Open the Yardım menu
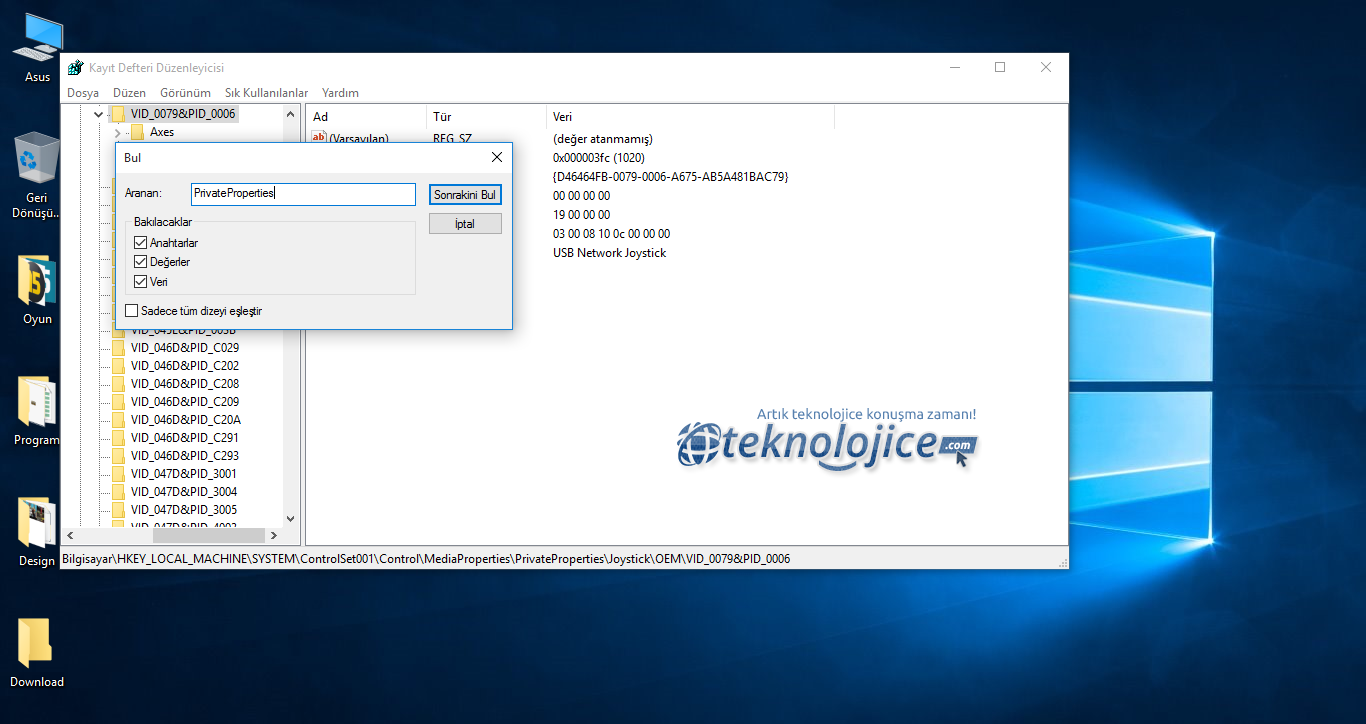The width and height of the screenshot is (1366, 724). [340, 92]
